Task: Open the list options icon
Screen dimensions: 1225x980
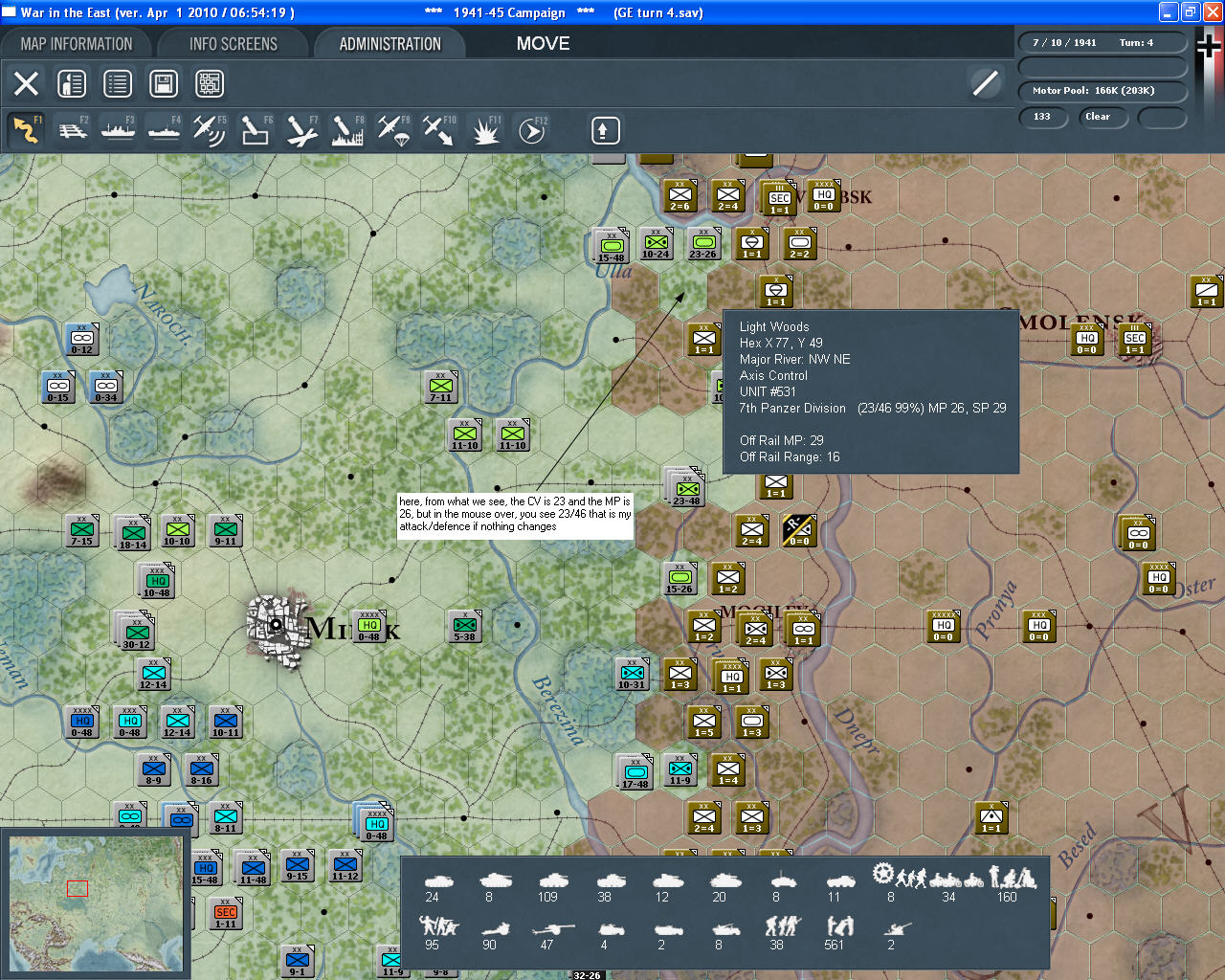Action: pos(118,84)
